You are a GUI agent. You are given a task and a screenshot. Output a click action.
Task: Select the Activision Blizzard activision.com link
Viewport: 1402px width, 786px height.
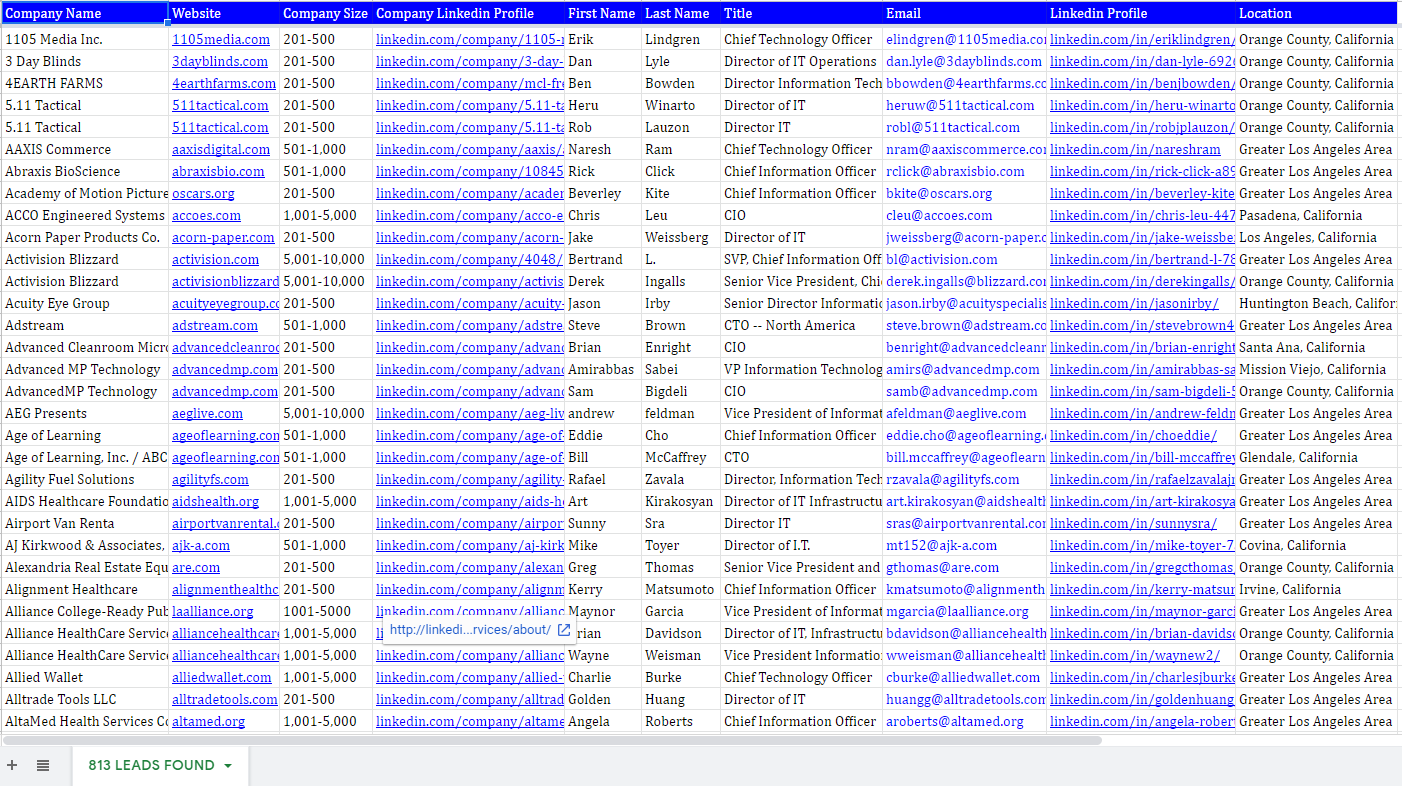tap(215, 260)
